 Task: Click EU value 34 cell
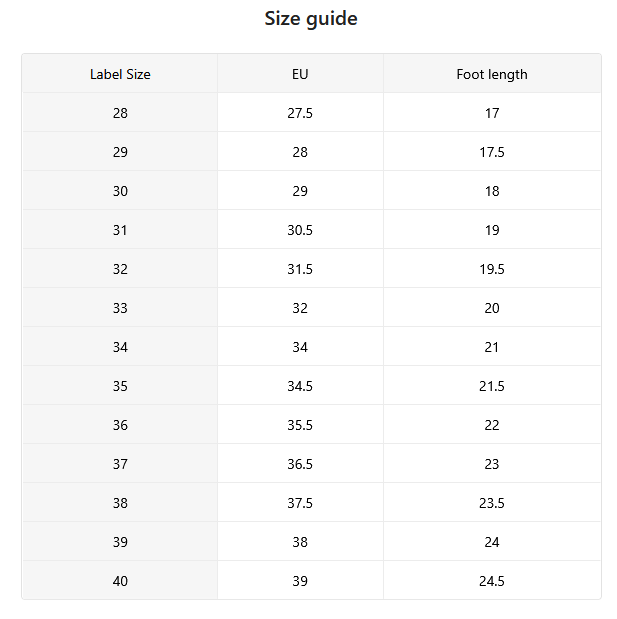click(x=300, y=347)
